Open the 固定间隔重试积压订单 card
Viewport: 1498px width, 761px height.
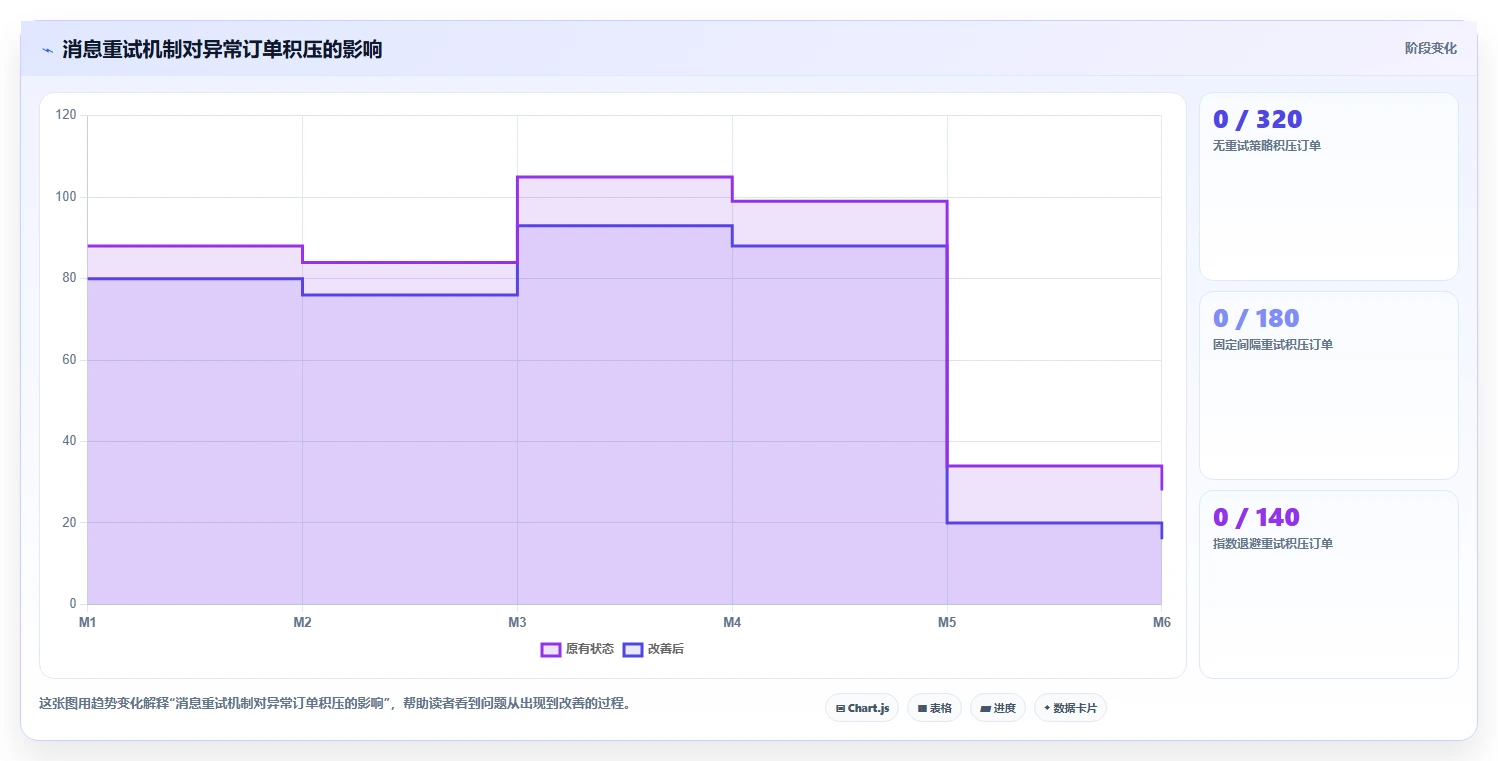click(x=1329, y=385)
